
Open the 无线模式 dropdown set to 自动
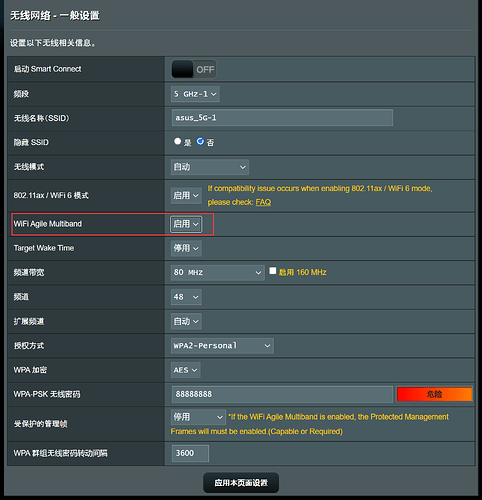pos(210,167)
